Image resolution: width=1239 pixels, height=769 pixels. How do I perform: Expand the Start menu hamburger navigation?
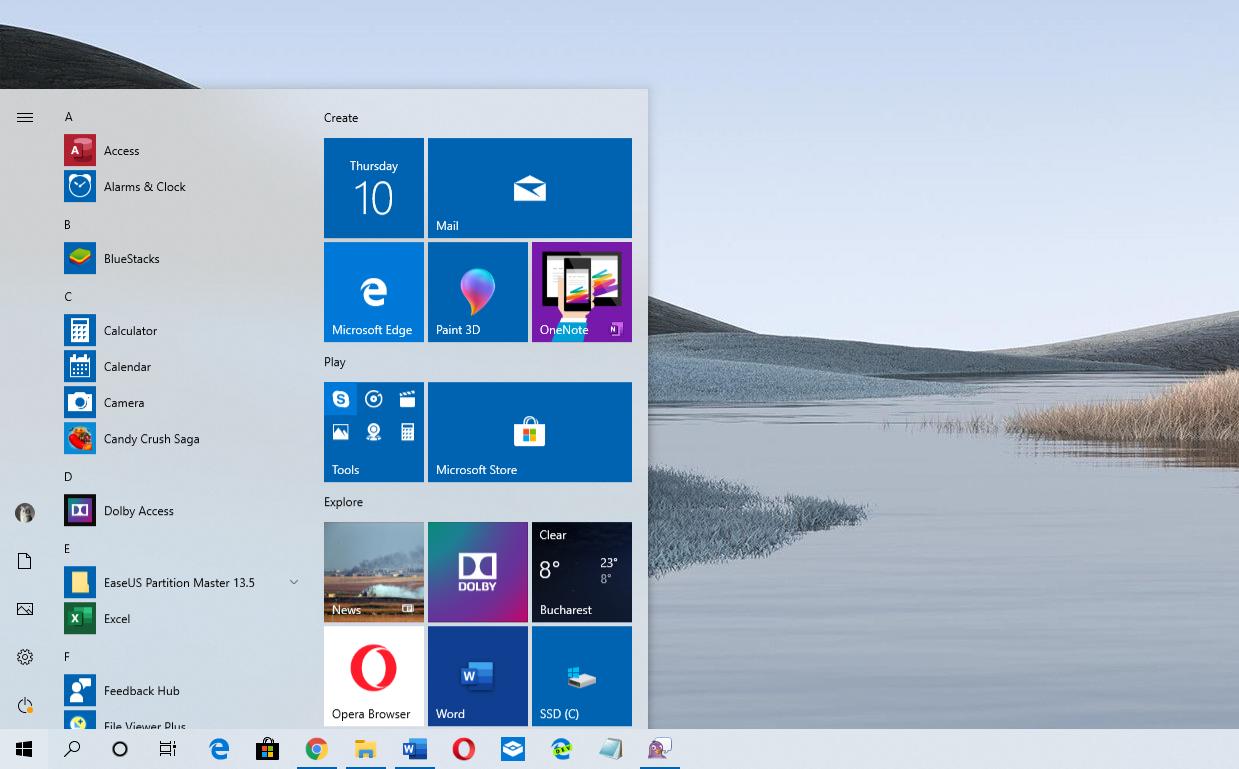point(25,118)
